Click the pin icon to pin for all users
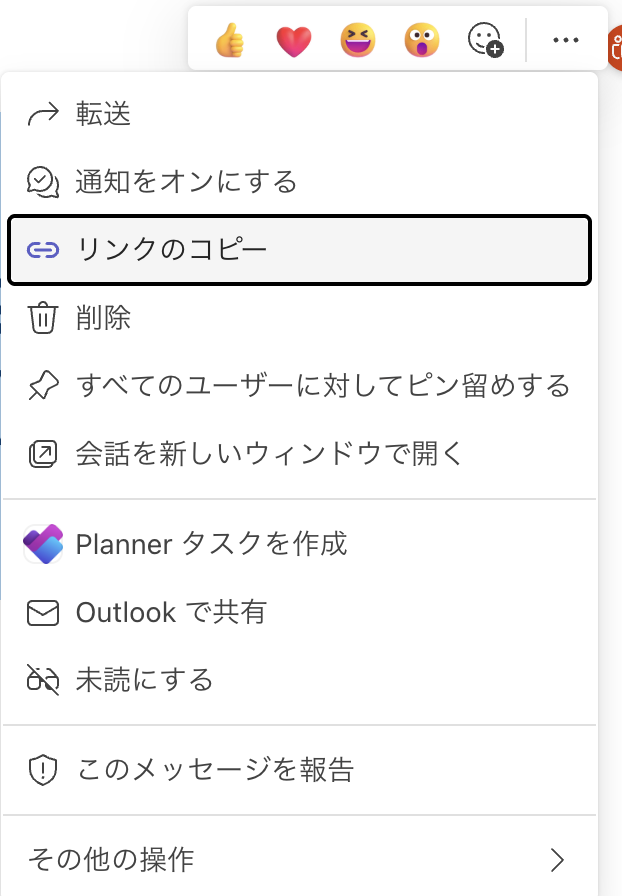 click(43, 386)
